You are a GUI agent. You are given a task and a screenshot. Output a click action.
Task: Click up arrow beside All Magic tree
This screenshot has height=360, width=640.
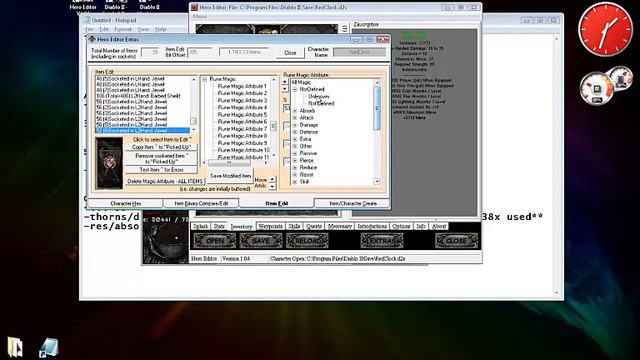coord(285,82)
